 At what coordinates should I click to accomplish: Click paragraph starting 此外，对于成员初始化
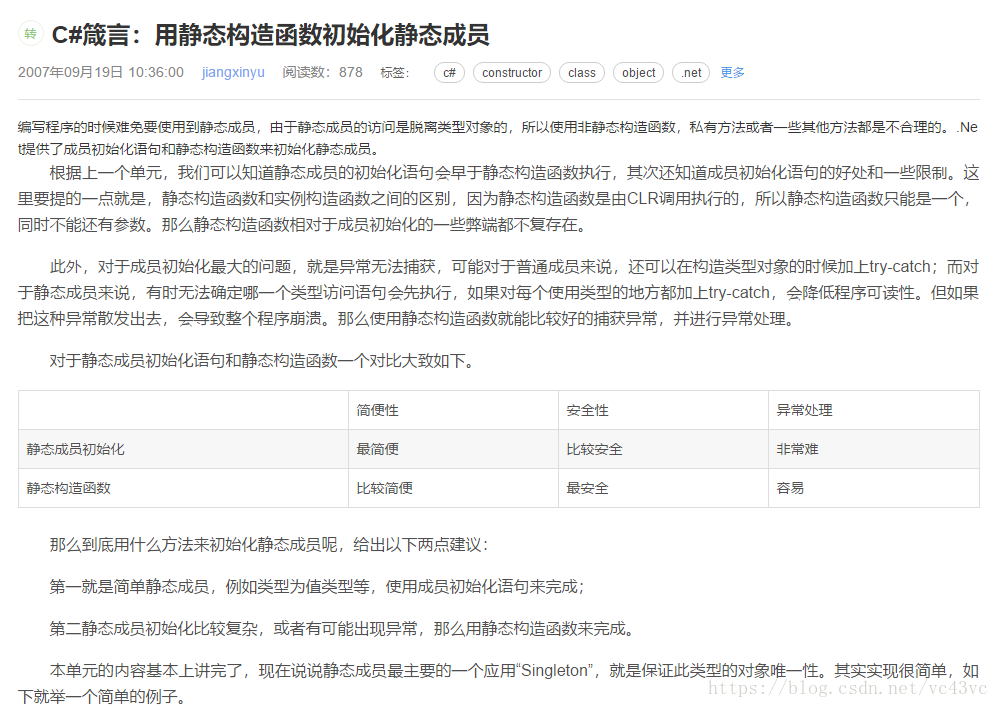coord(498,293)
